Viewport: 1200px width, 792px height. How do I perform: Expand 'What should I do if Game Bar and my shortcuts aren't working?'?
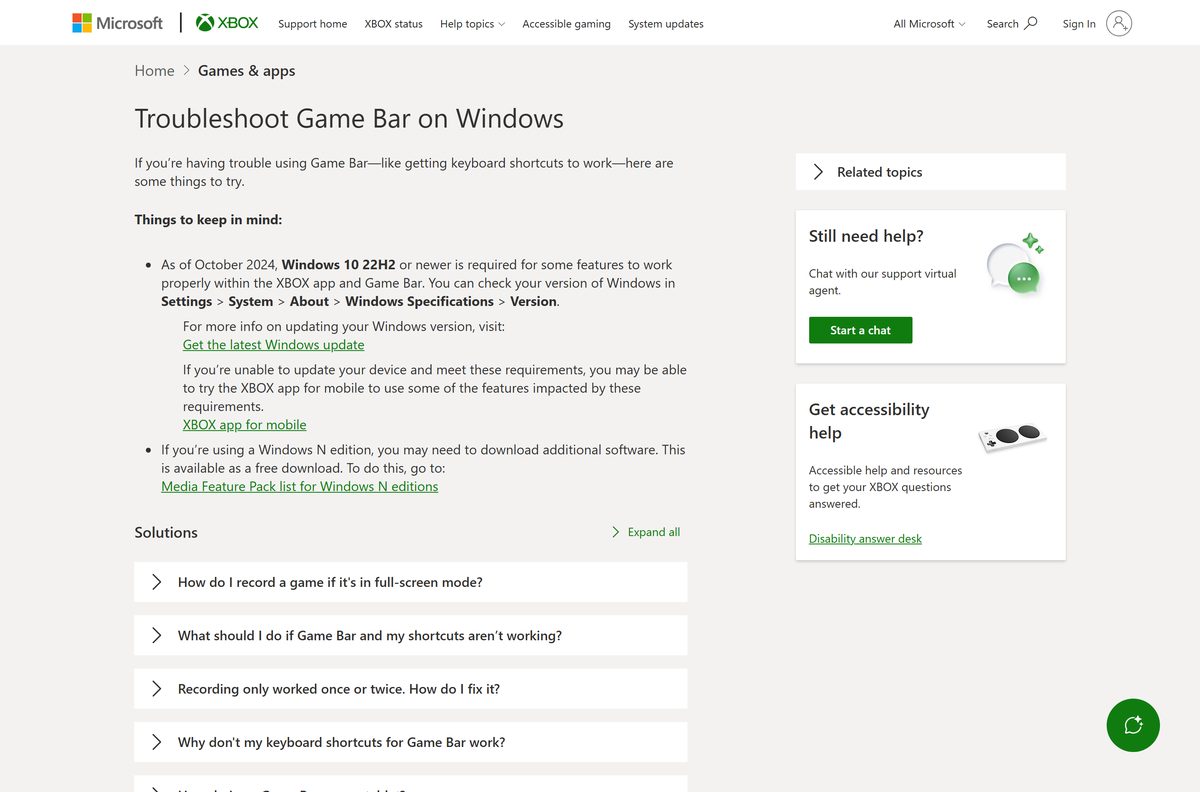(x=410, y=635)
